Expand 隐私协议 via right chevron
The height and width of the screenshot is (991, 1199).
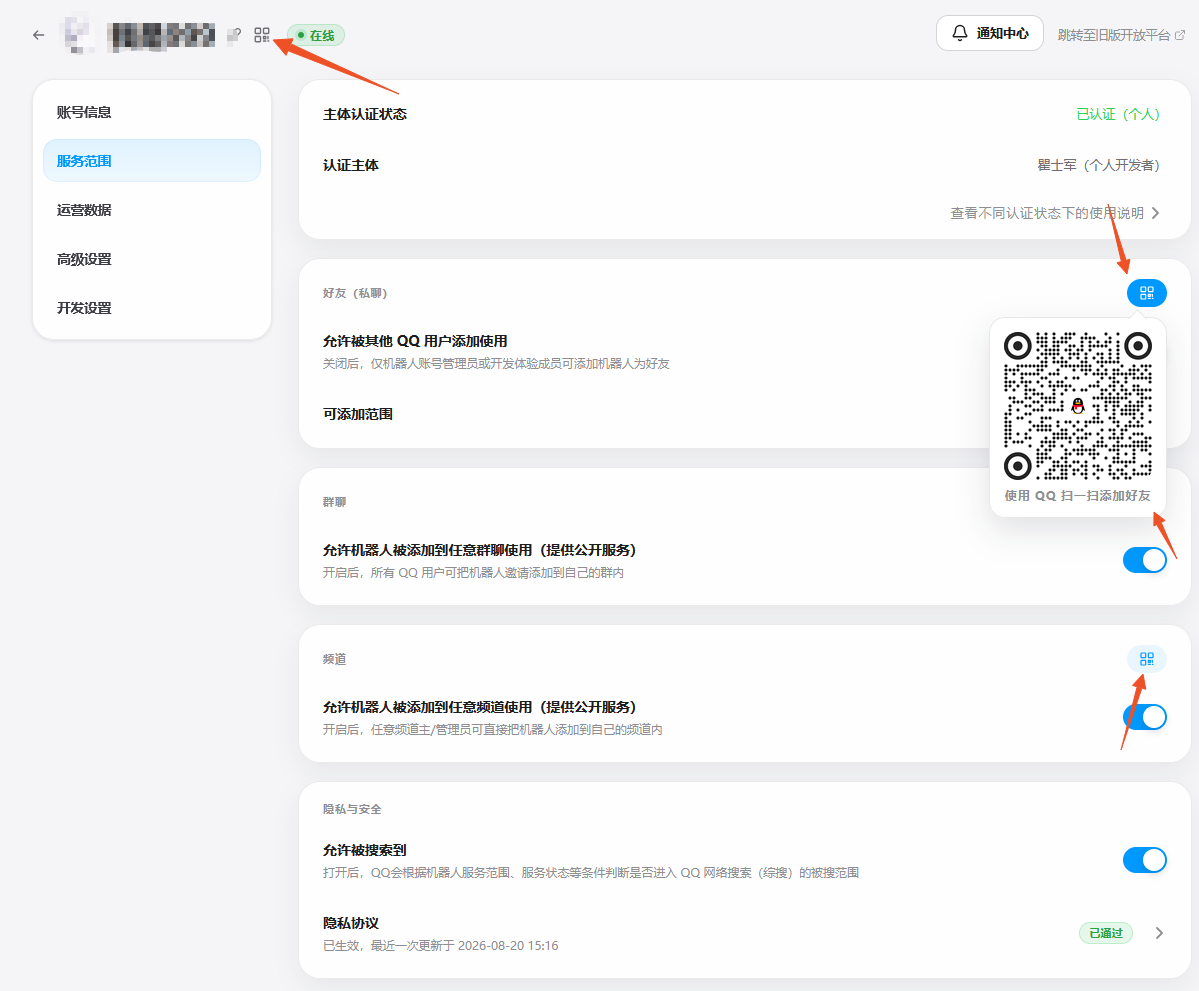[x=1159, y=933]
